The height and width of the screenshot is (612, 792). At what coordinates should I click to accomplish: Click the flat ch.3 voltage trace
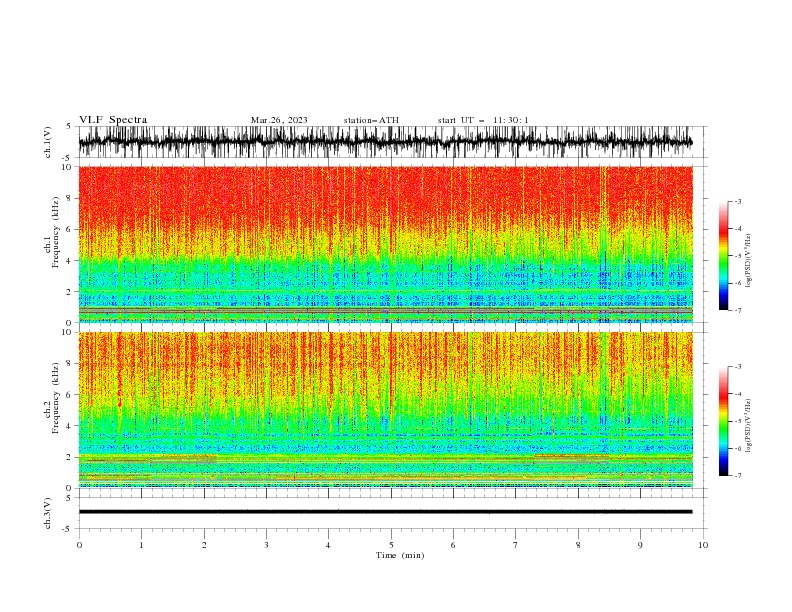(x=385, y=512)
